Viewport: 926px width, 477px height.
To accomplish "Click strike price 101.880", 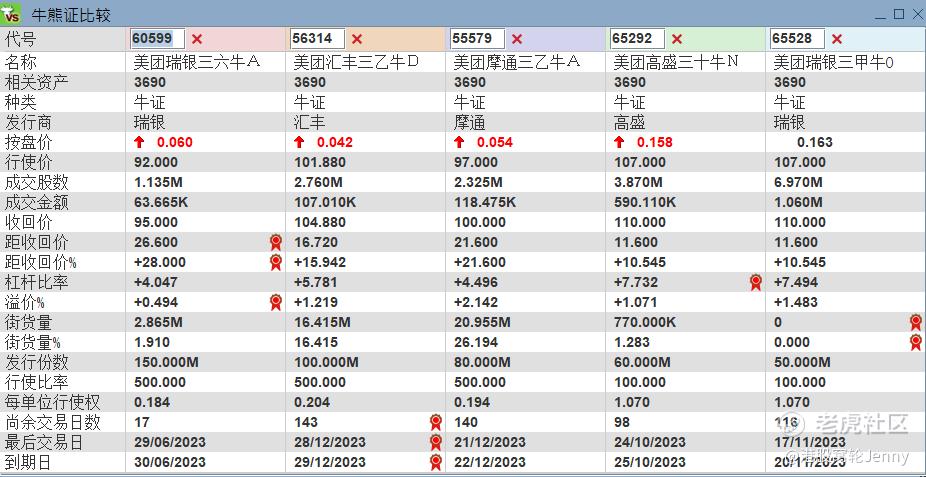I will 320,162.
